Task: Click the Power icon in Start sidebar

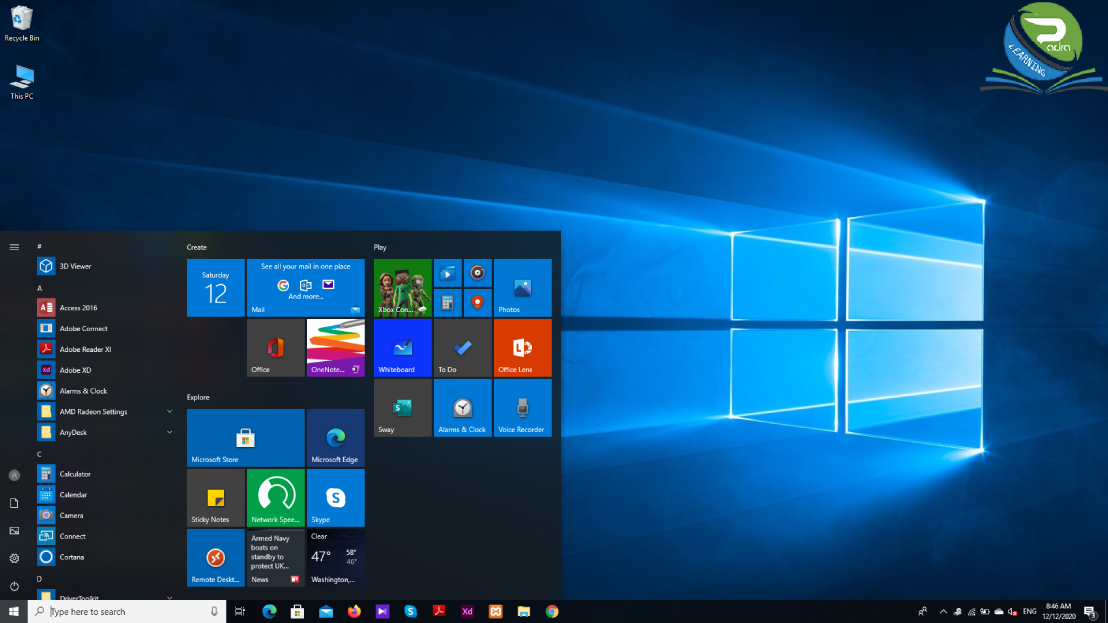Action: (14, 586)
